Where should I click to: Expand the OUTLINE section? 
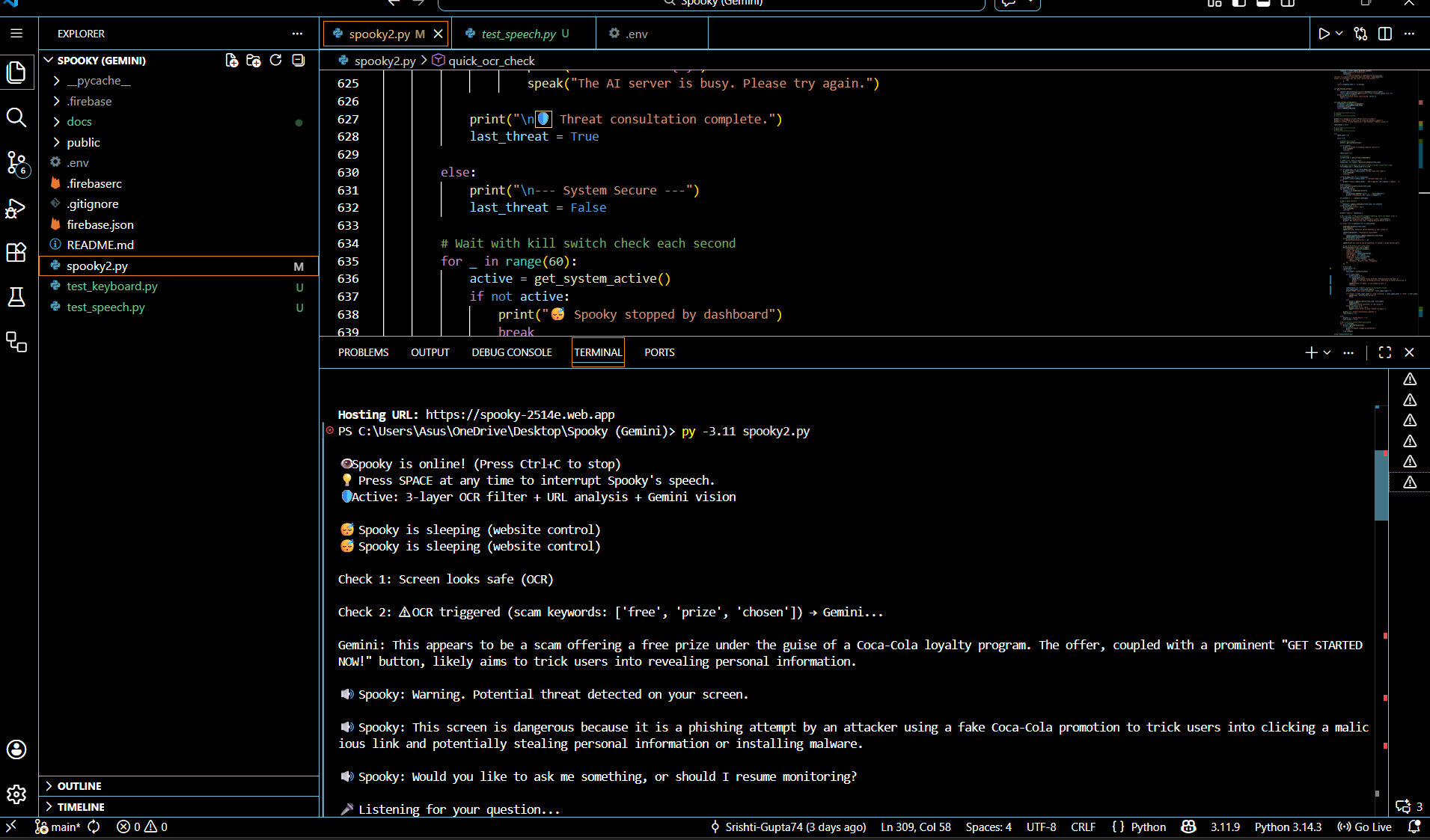[x=79, y=786]
